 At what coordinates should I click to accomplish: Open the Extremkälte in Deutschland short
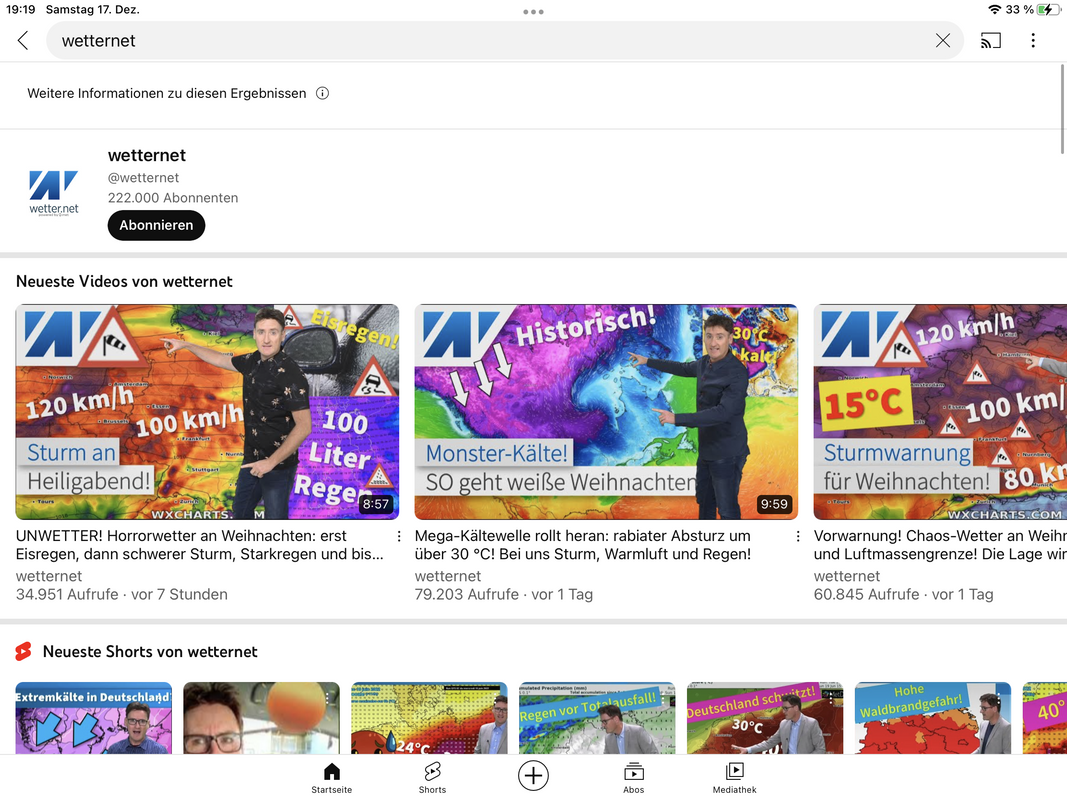[x=94, y=718]
